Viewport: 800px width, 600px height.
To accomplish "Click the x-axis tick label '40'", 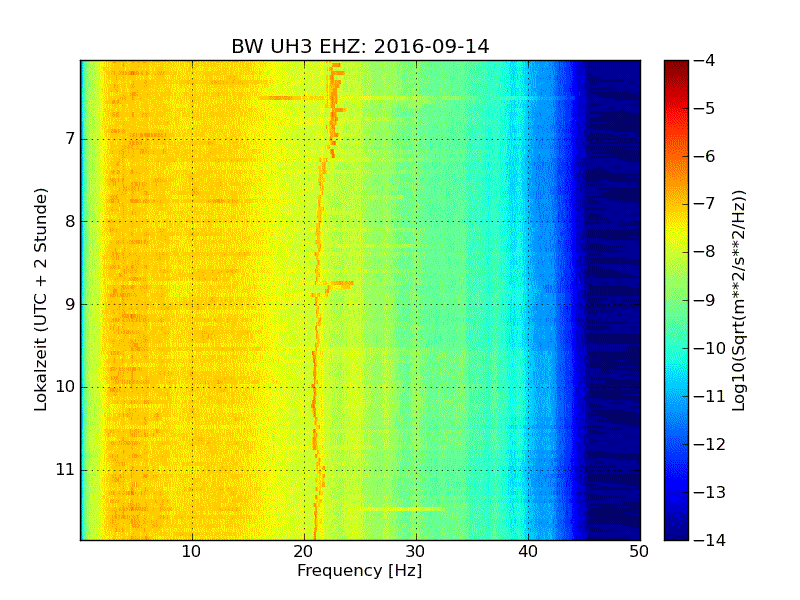I will [x=528, y=552].
